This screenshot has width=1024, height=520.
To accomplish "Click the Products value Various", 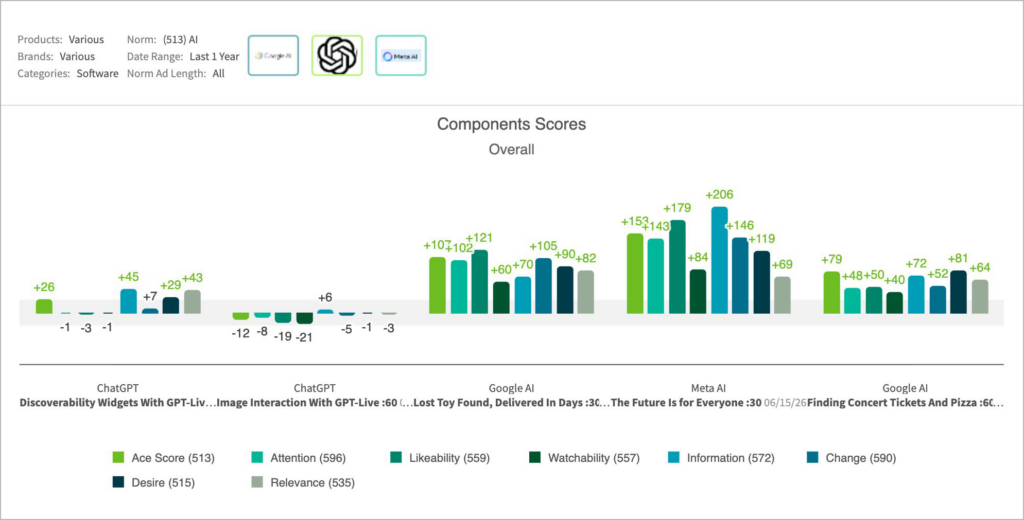I will (86, 40).
